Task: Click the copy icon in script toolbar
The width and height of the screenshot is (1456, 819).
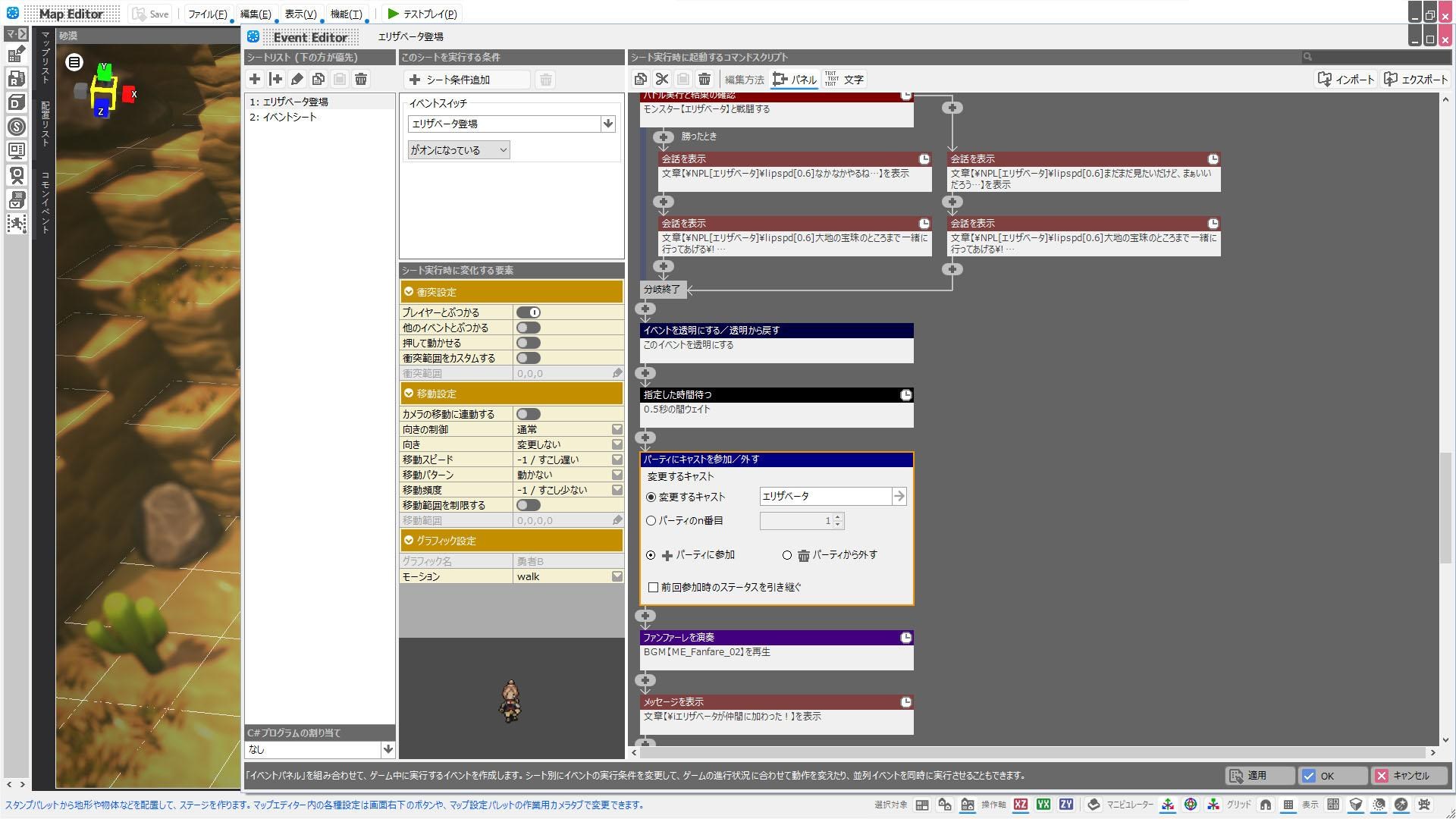Action: [x=641, y=79]
